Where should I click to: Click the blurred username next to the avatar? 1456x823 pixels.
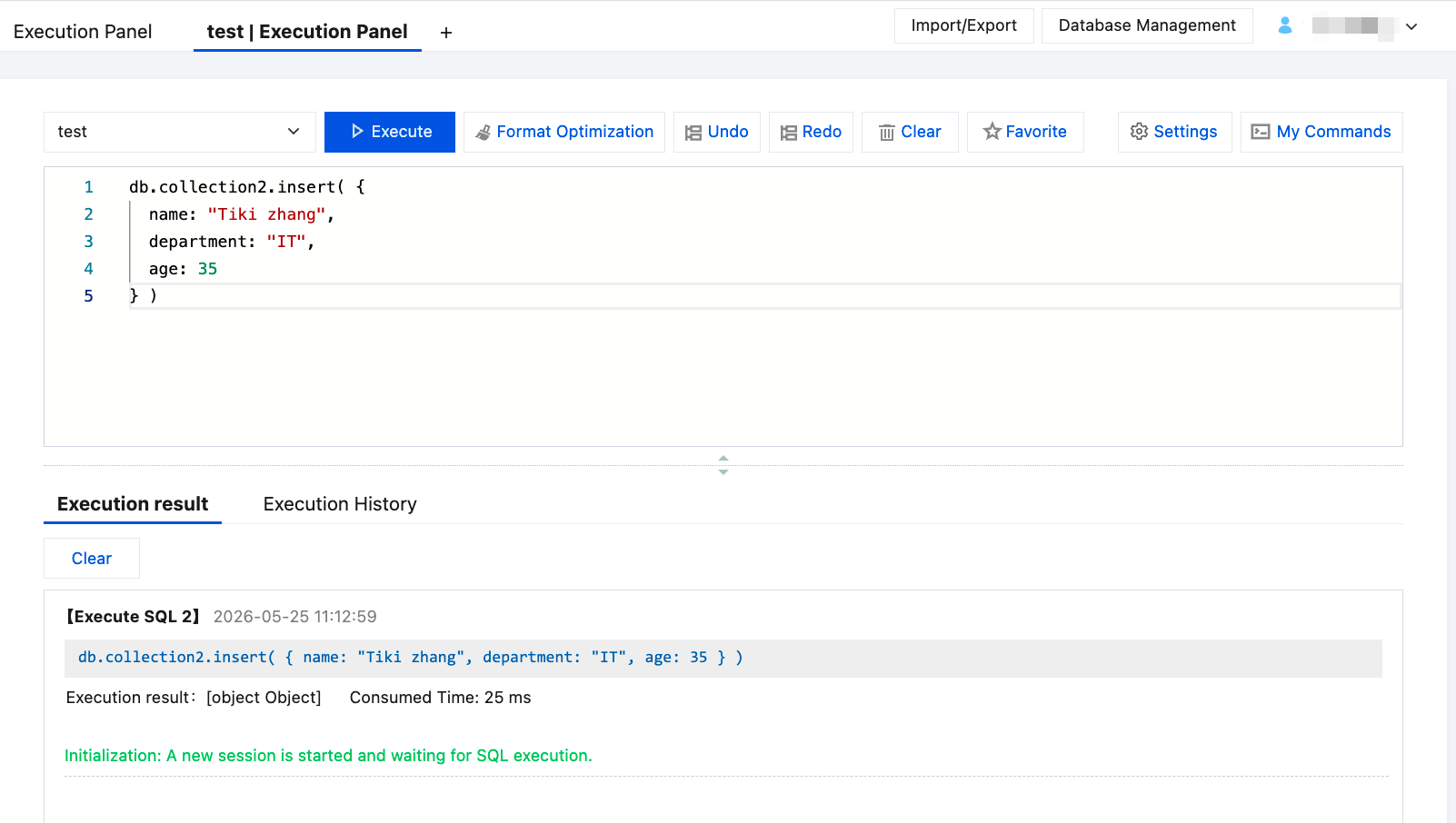(1352, 26)
